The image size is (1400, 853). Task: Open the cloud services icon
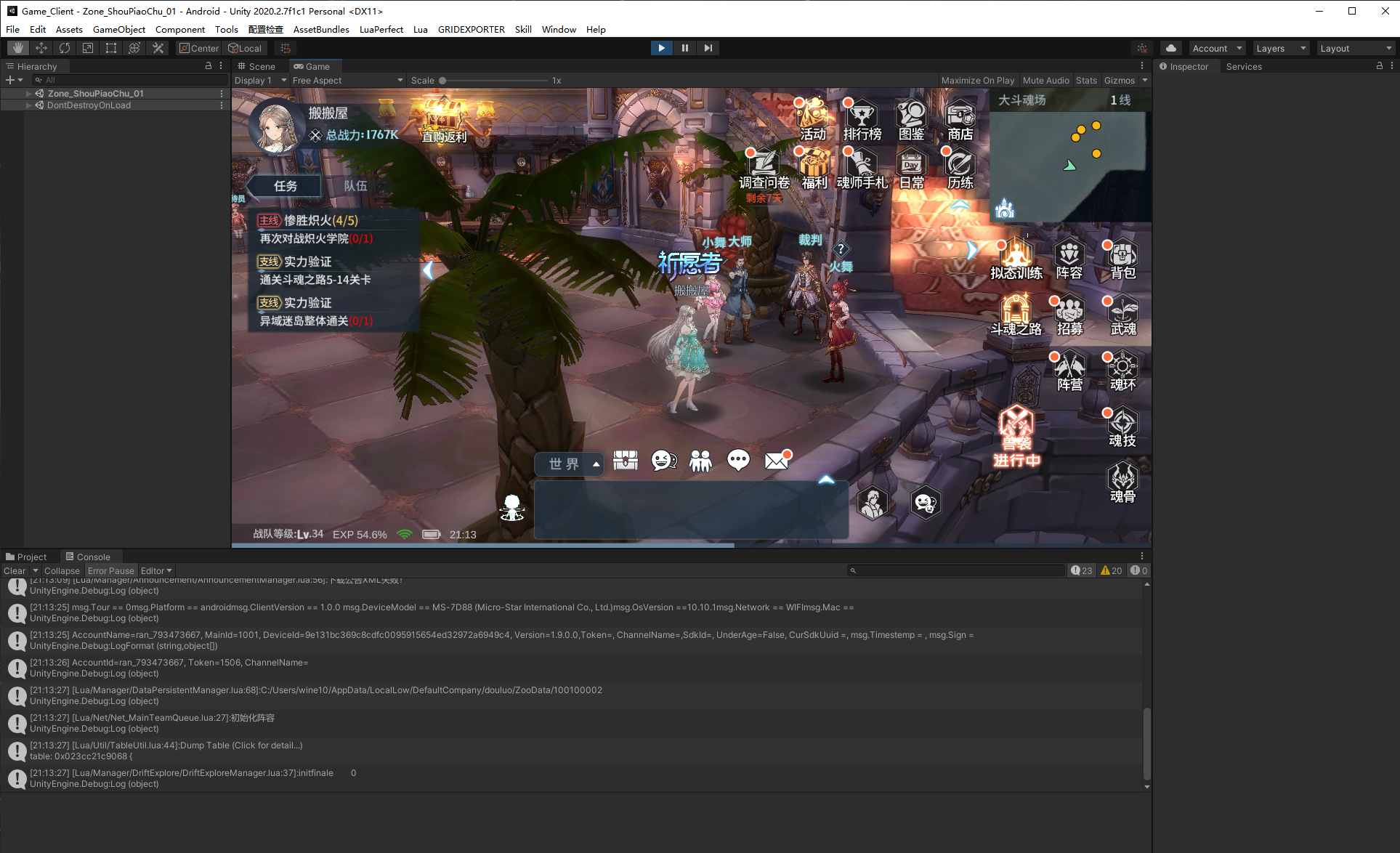[1170, 48]
